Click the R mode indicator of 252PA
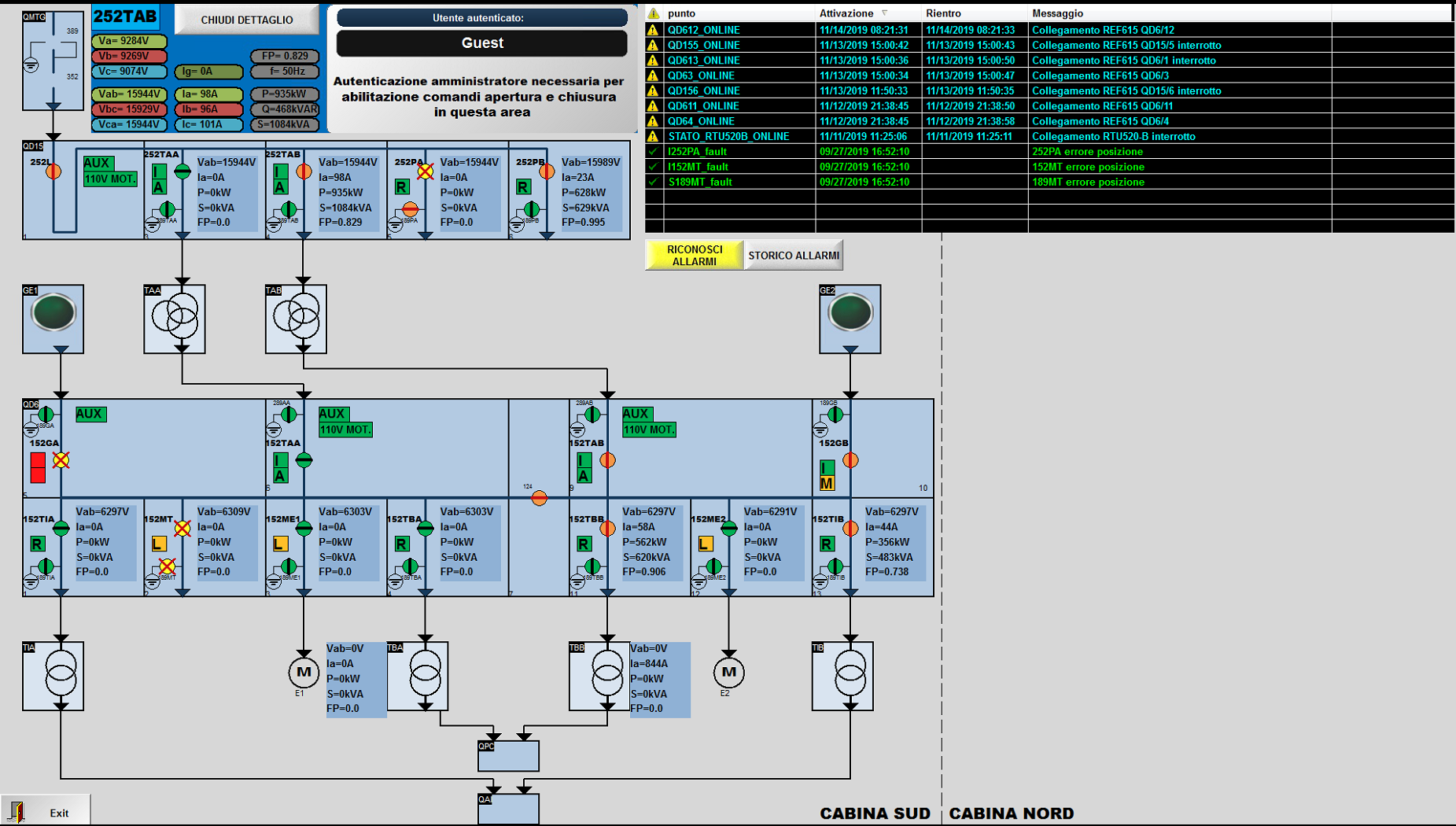This screenshot has width=1456, height=826. coord(402,186)
